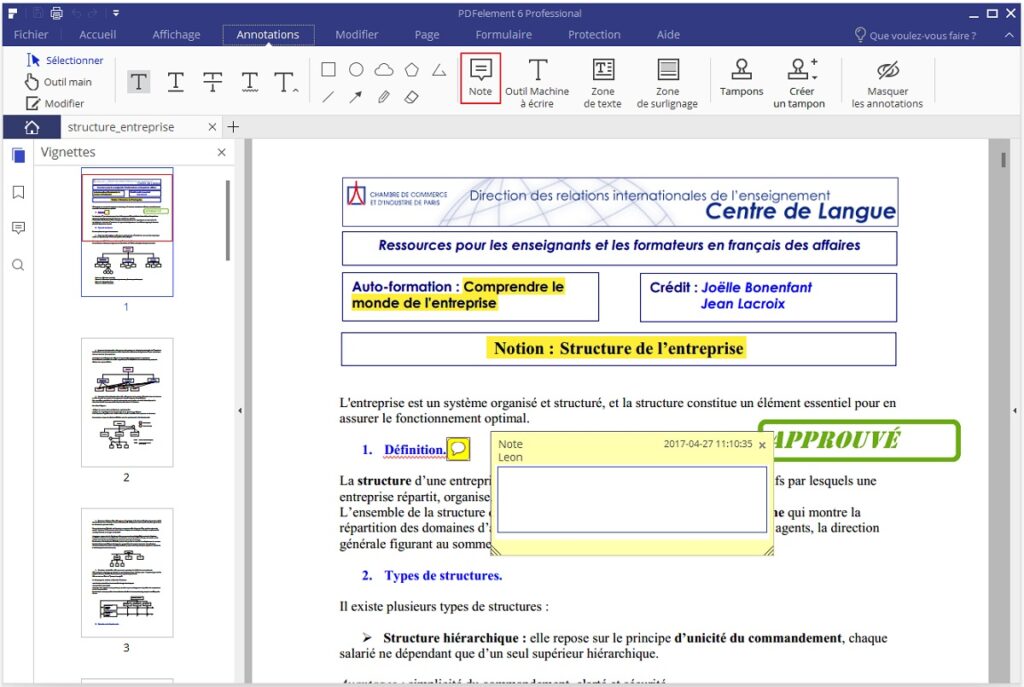Toggle the strikethrough text annotation tool
This screenshot has width=1024, height=687.
[x=212, y=82]
